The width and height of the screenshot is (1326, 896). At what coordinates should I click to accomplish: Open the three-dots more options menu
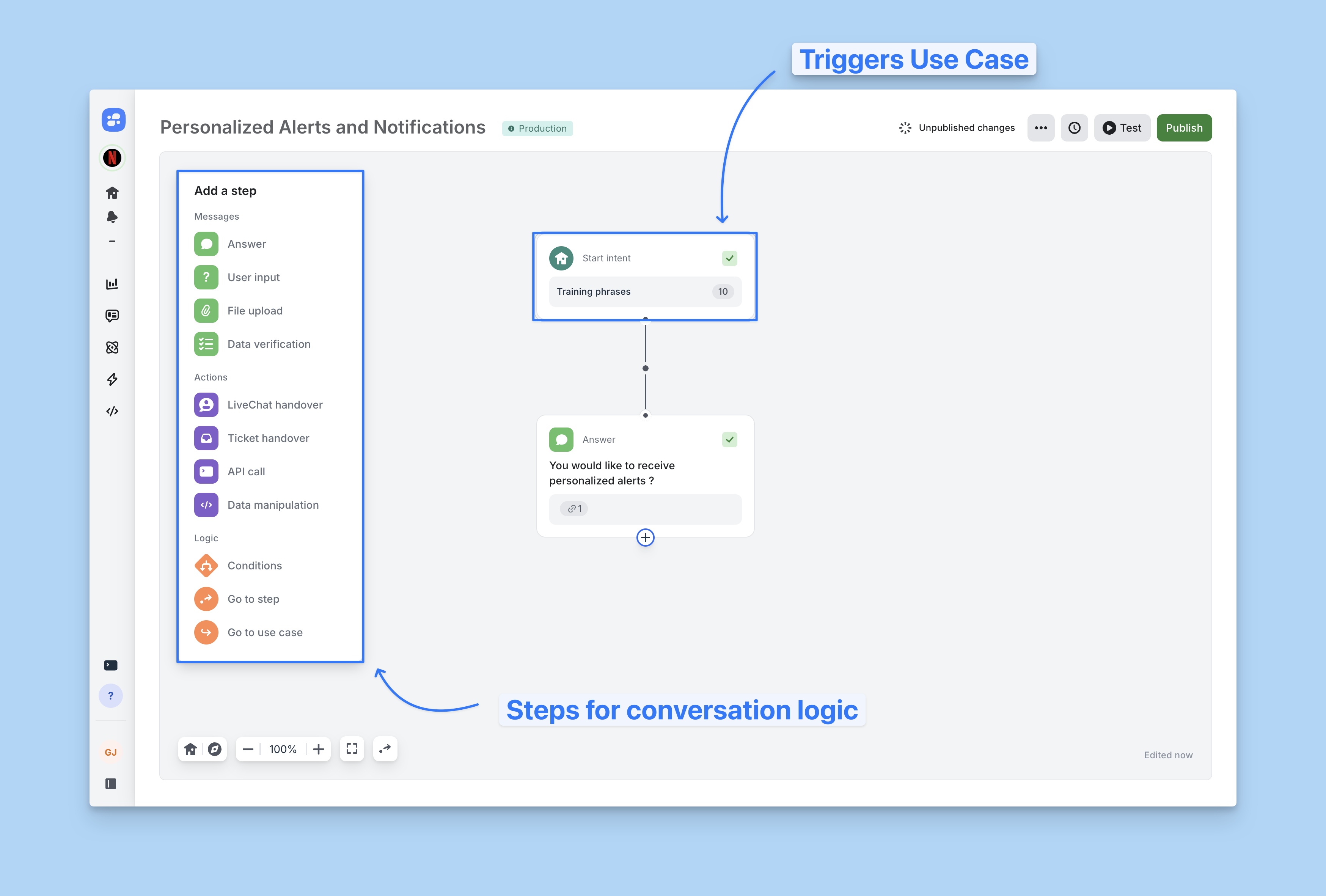[1041, 128]
